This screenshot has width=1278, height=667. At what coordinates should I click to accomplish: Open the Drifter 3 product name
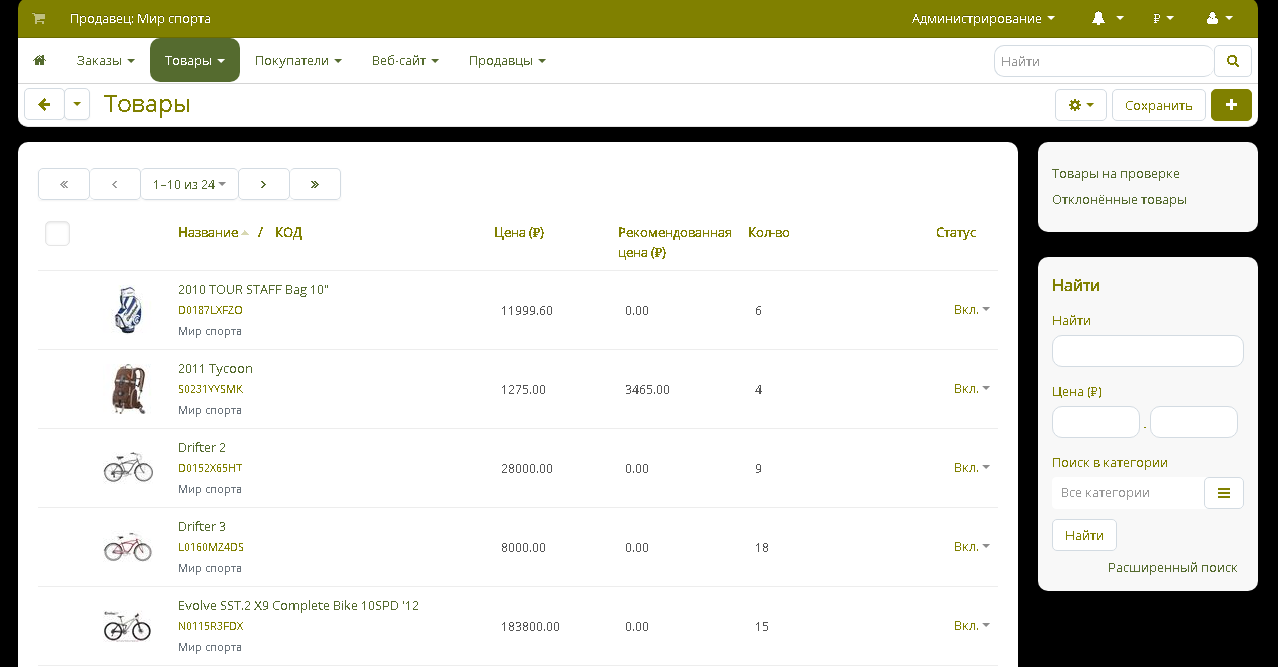click(x=202, y=526)
